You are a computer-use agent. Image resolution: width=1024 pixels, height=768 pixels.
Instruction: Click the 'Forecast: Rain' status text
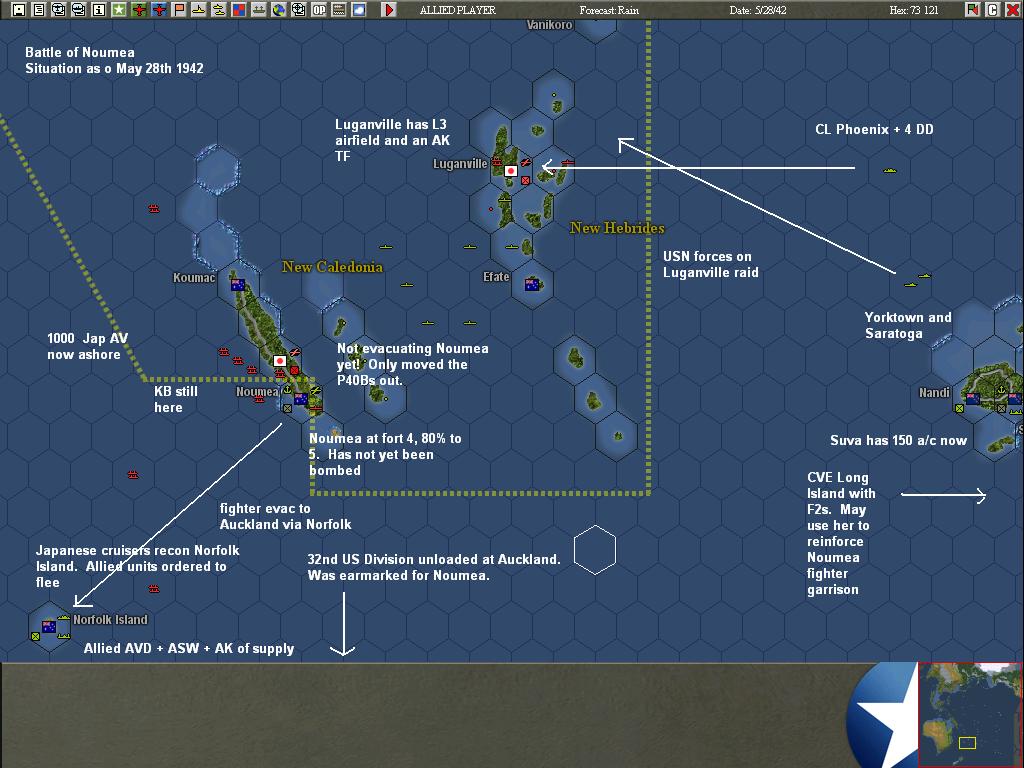[x=609, y=10]
